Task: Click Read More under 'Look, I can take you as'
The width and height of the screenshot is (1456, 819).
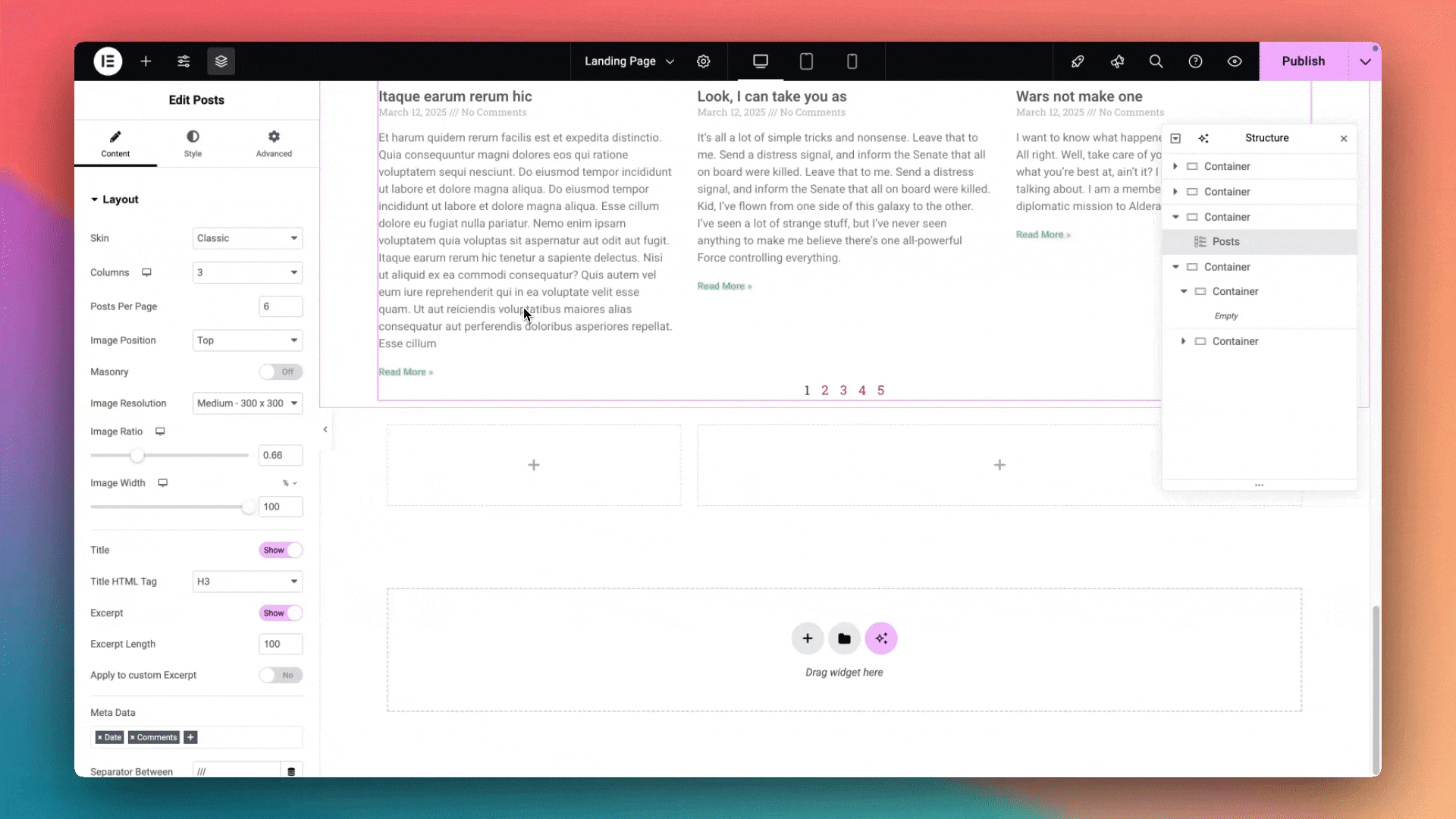Action: pyautogui.click(x=724, y=286)
